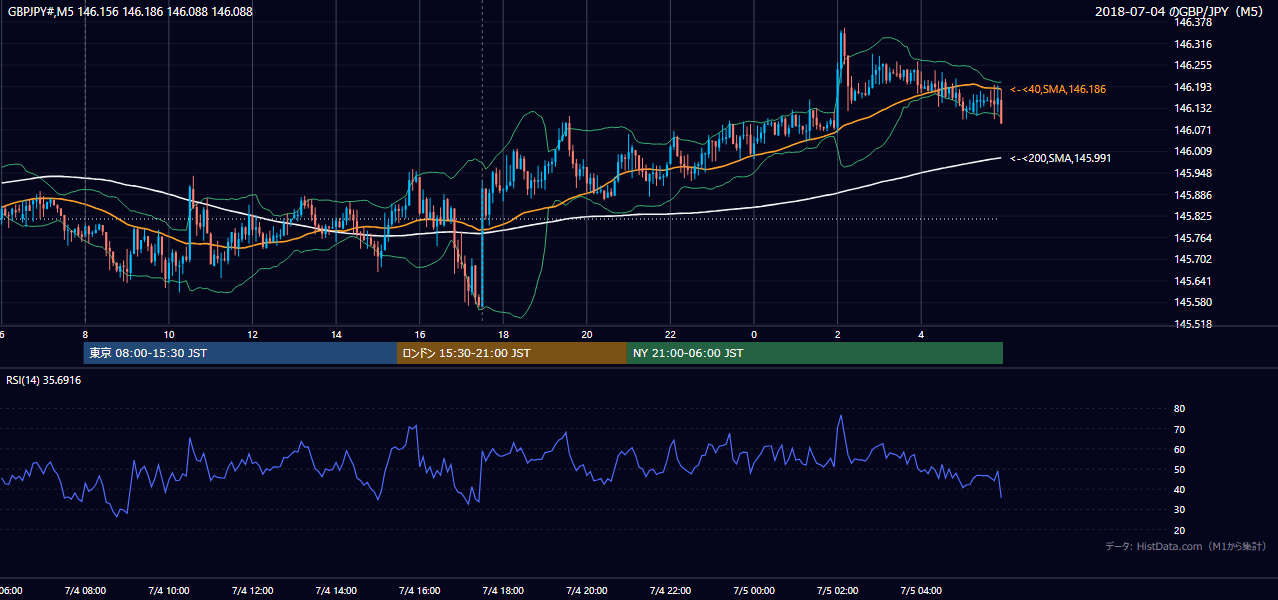Click the 7/5 02:00 date label

(x=837, y=590)
